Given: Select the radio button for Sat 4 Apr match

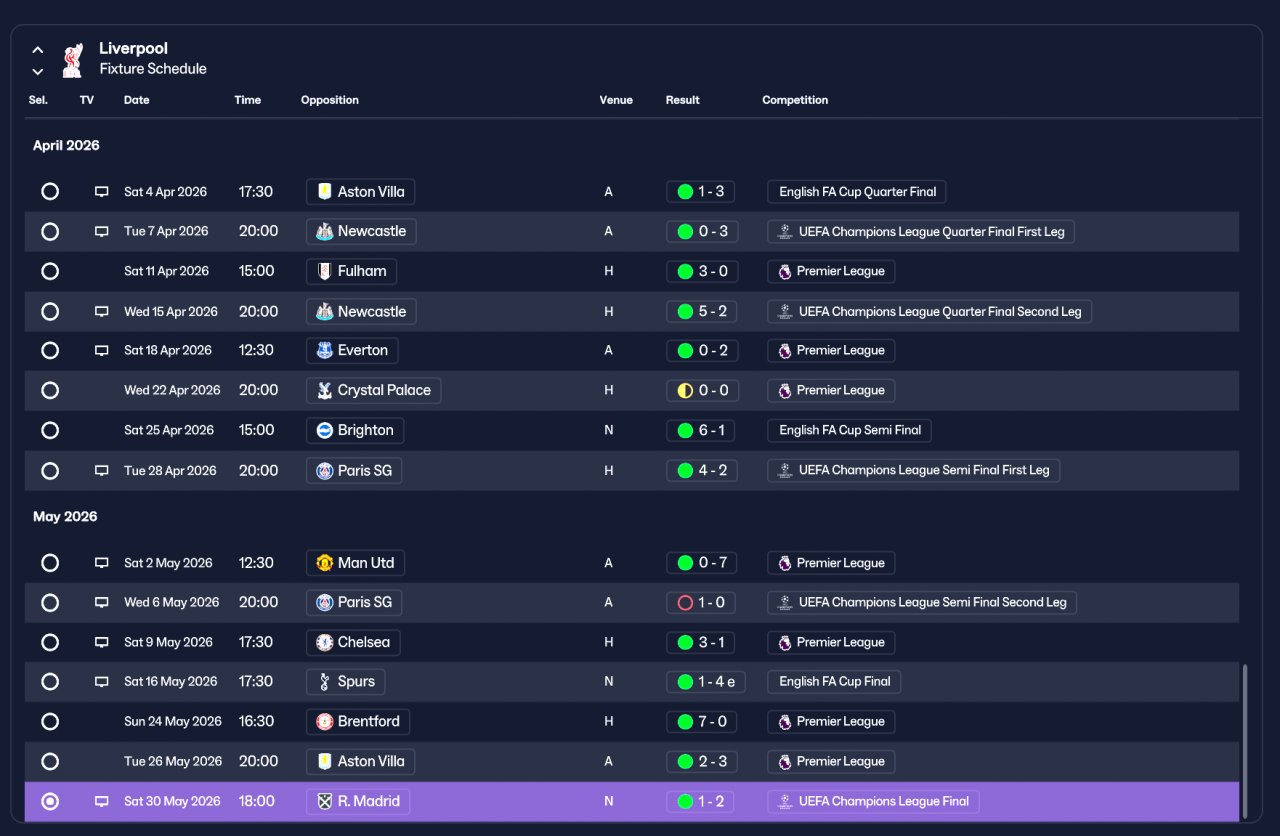Looking at the screenshot, I should 50,191.
